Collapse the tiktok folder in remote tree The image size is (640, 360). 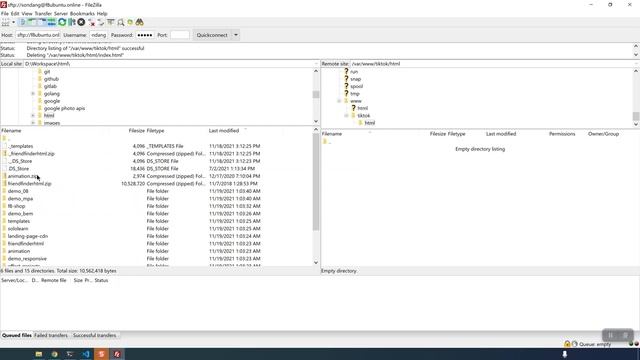point(346,116)
